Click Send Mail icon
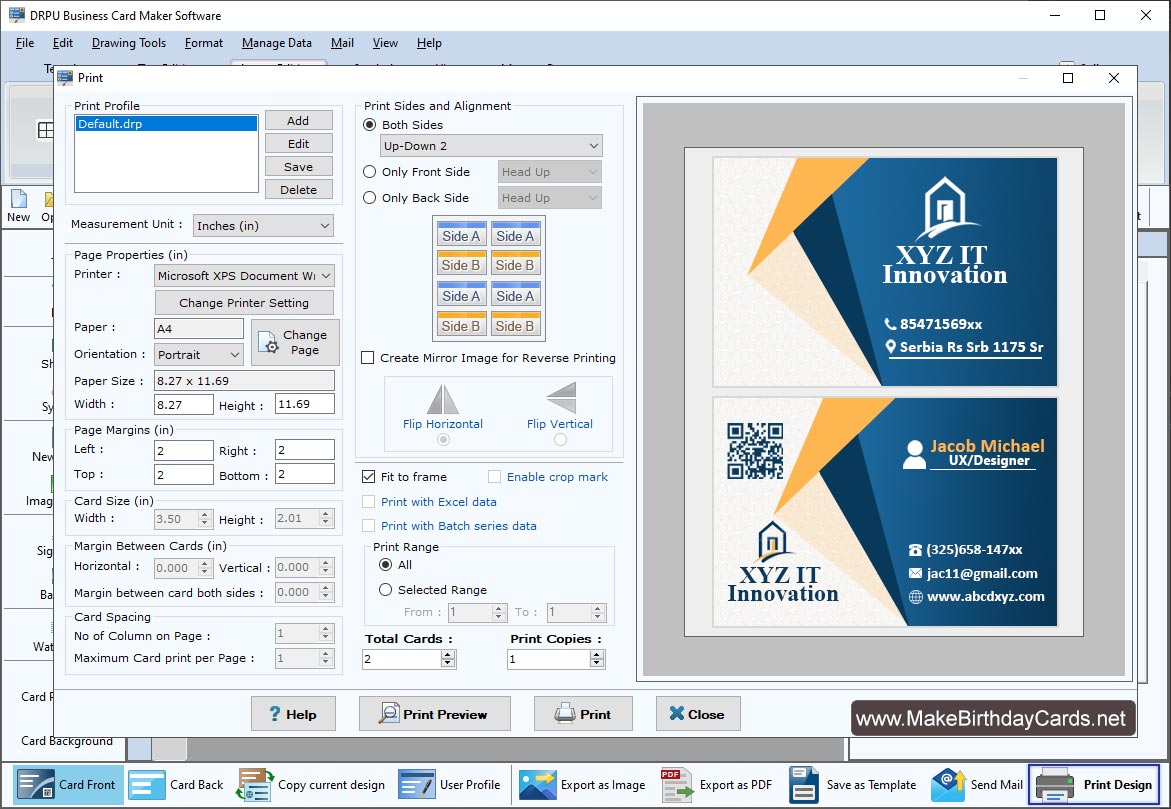The width and height of the screenshot is (1171, 809). click(x=948, y=784)
